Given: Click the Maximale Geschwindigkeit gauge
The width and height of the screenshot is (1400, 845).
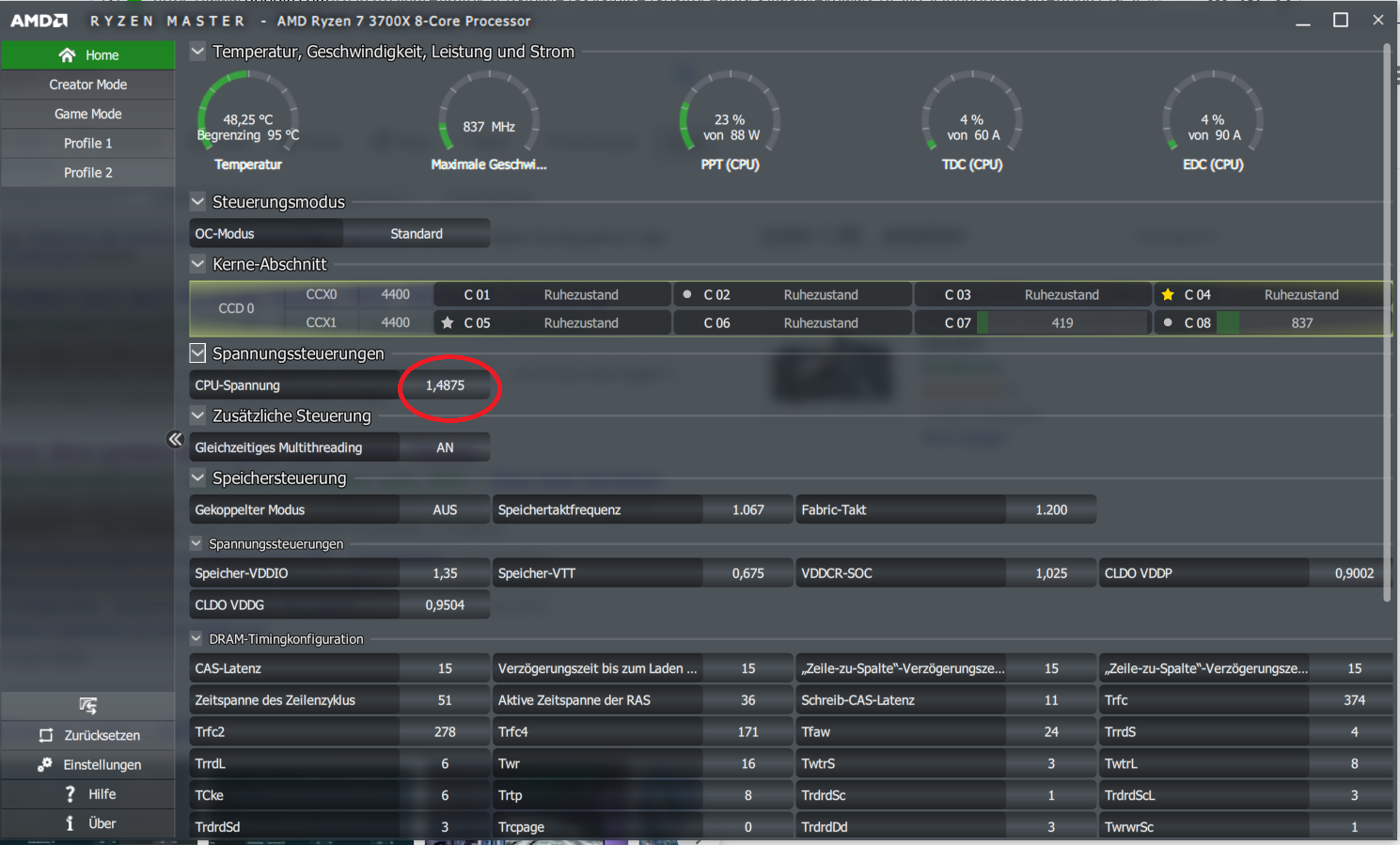Looking at the screenshot, I should (x=489, y=121).
